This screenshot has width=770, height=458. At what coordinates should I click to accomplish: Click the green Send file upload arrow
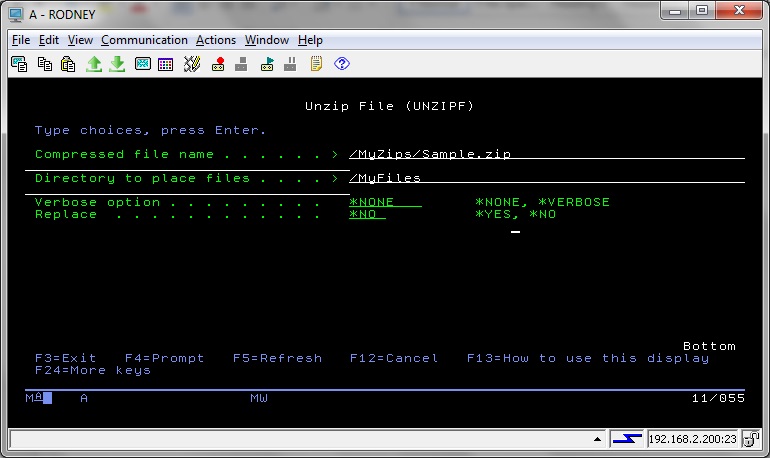pyautogui.click(x=94, y=64)
